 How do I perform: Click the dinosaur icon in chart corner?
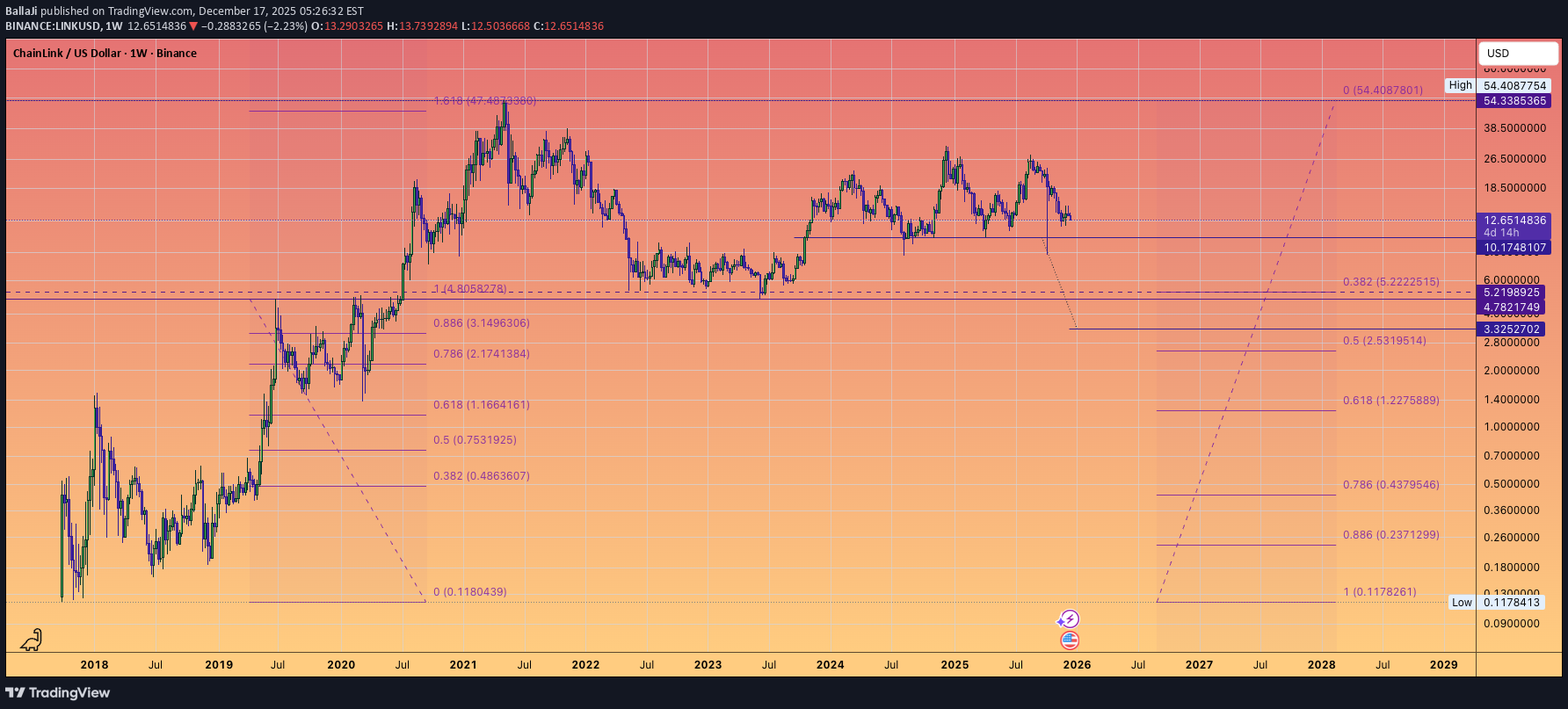tap(32, 640)
